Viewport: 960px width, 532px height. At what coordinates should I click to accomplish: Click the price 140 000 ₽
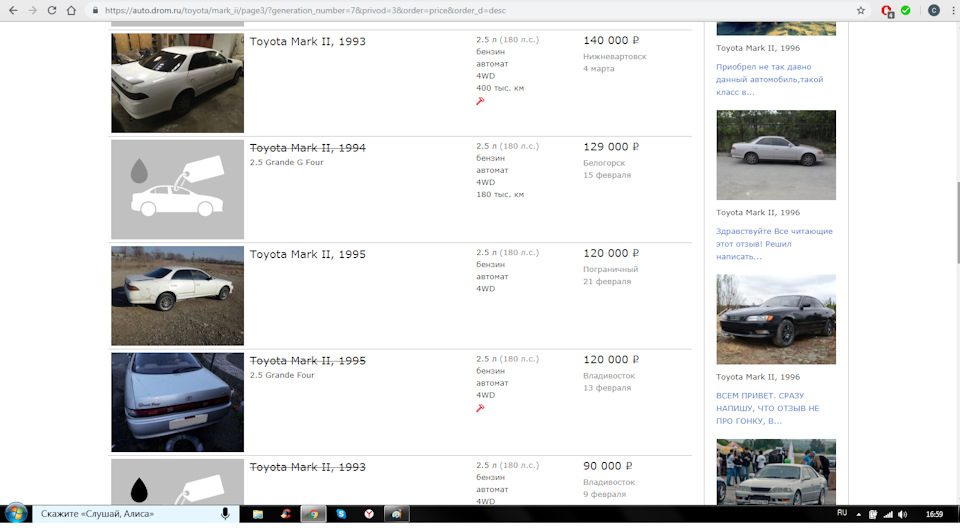(x=611, y=40)
